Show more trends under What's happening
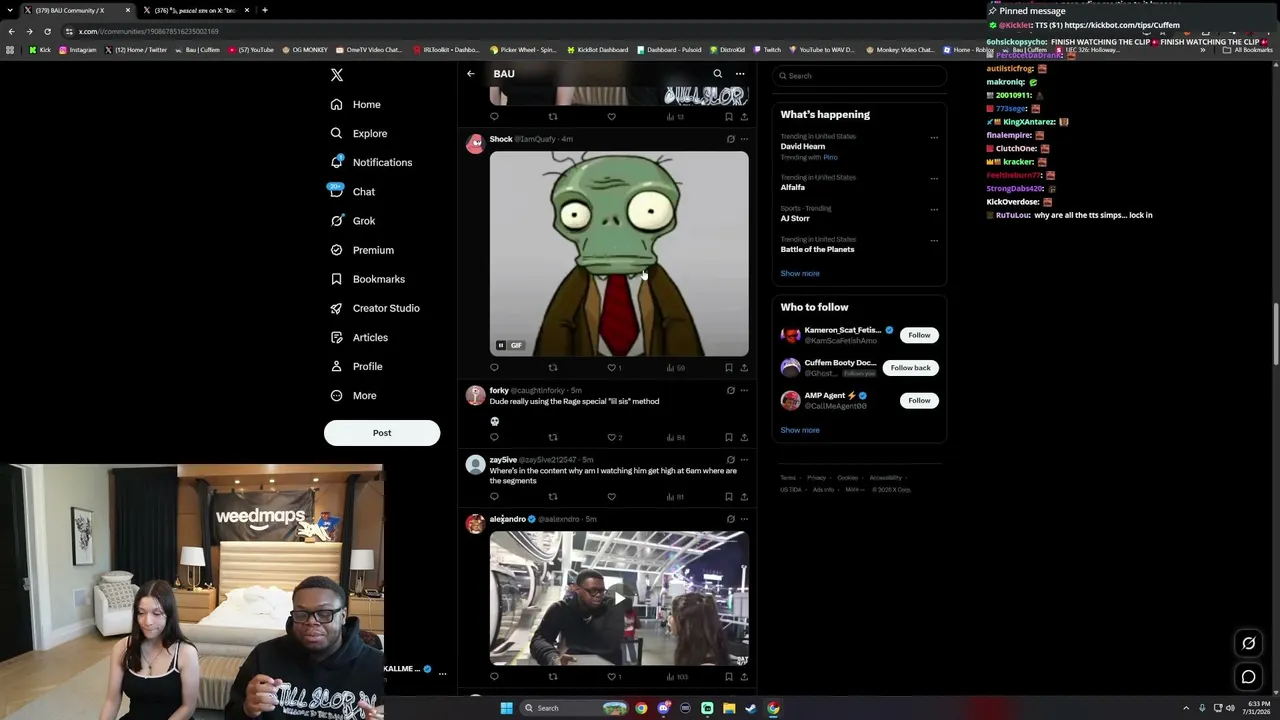 pos(800,273)
